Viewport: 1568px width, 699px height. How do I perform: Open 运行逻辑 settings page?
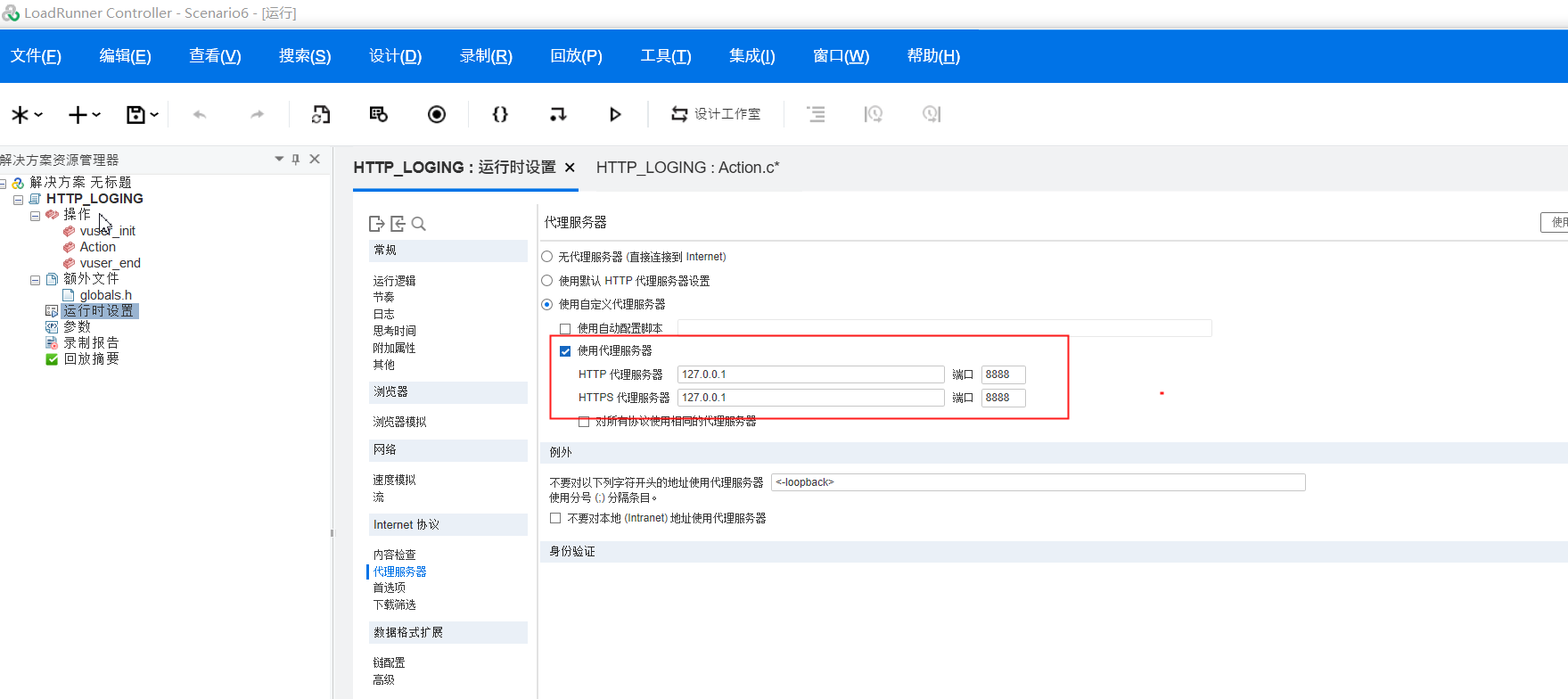coord(394,281)
